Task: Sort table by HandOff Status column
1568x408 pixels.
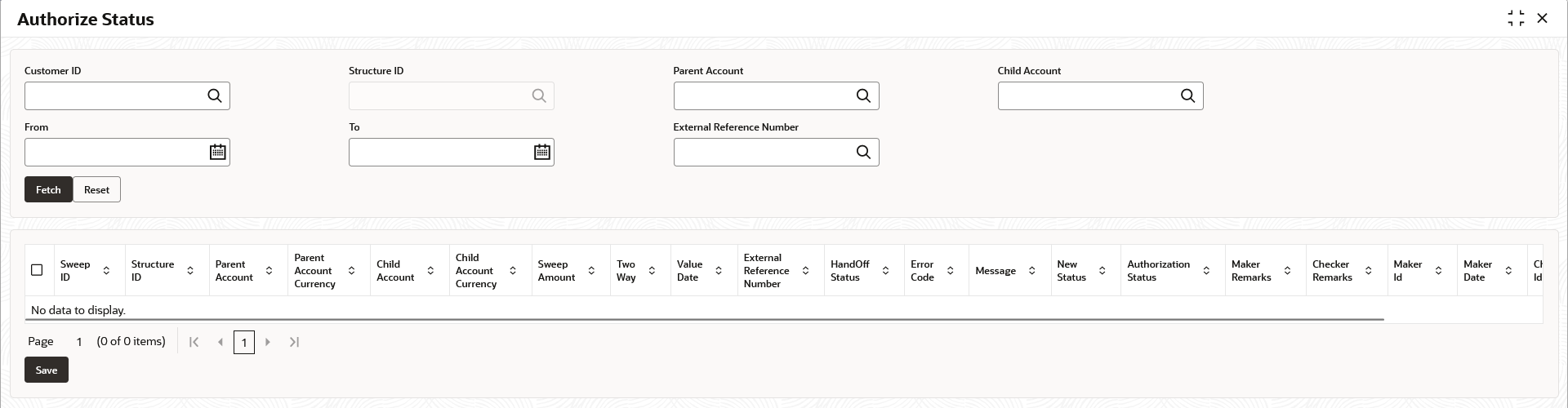Action: (x=885, y=270)
